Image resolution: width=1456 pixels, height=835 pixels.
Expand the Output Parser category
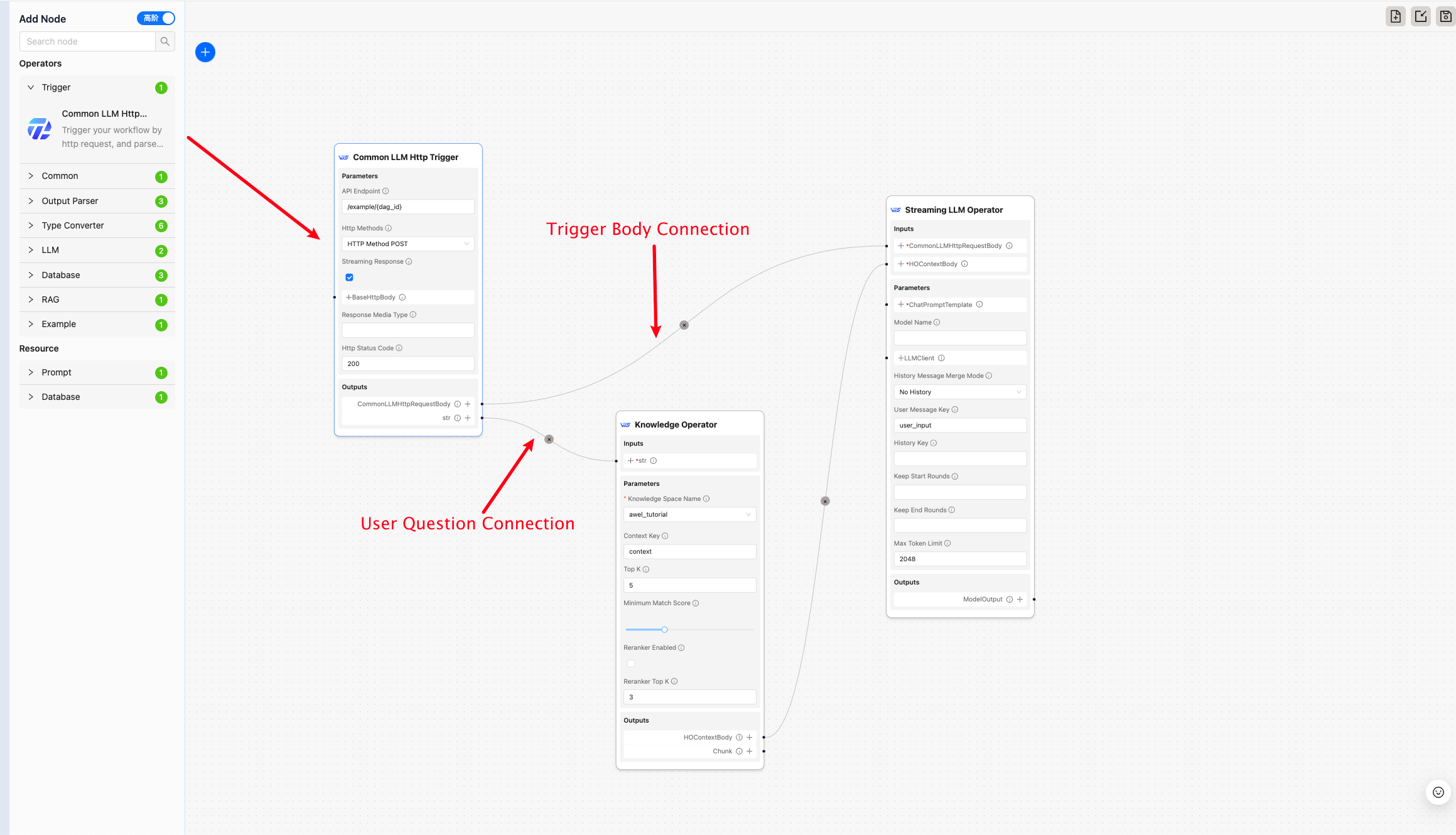30,200
